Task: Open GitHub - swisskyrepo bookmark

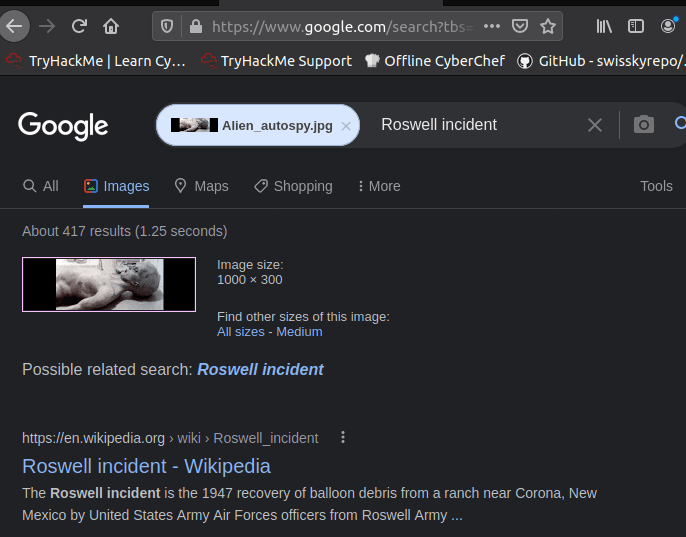Action: [x=601, y=61]
